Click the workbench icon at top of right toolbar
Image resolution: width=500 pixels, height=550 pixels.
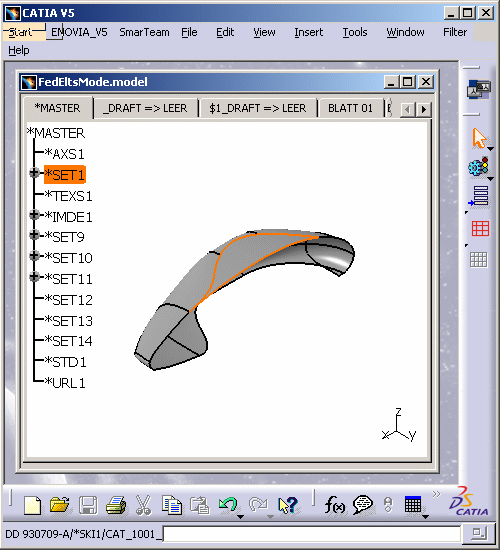pos(479,89)
